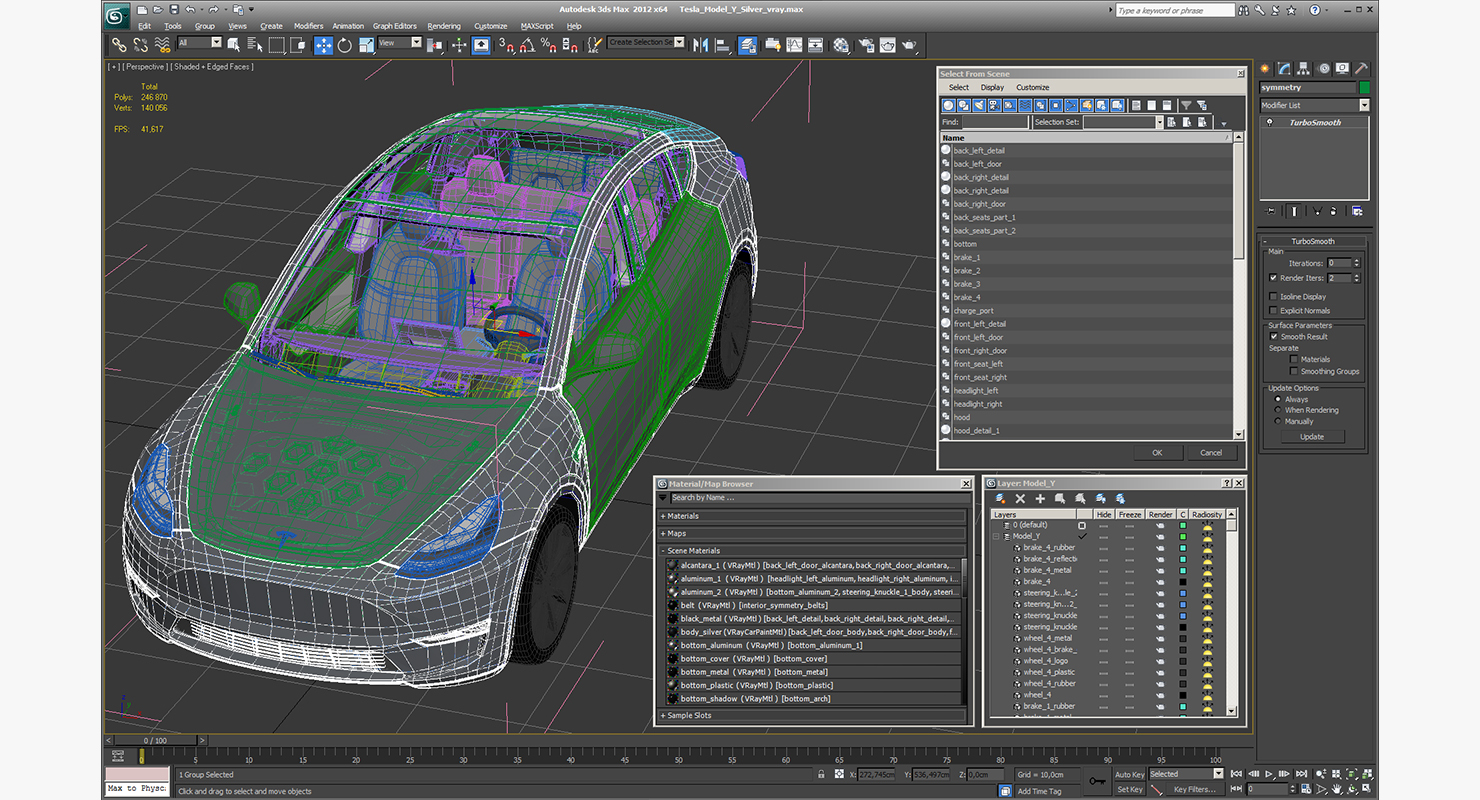Enable the Isoline Display checkbox

[x=1273, y=297]
